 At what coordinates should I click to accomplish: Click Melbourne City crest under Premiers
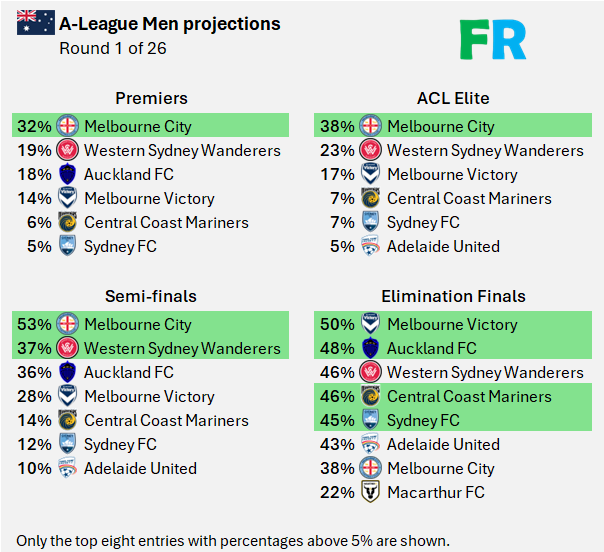pyautogui.click(x=68, y=126)
